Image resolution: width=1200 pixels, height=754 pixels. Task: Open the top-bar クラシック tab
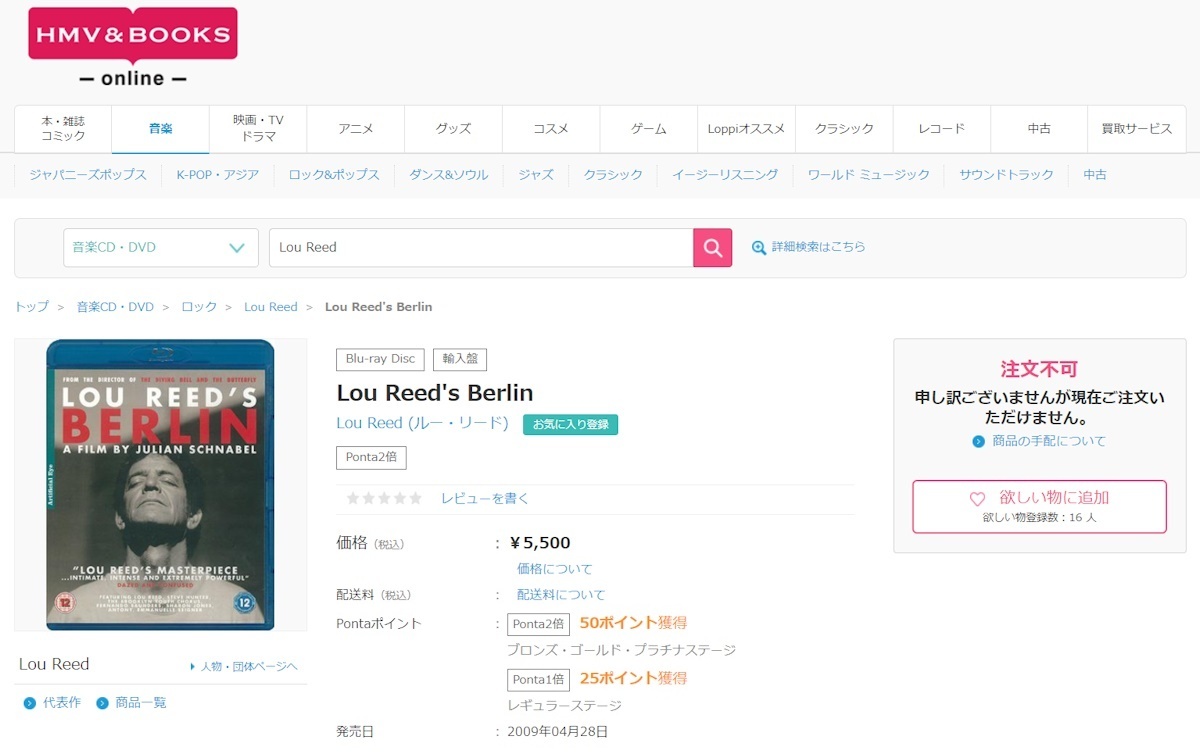pos(844,128)
